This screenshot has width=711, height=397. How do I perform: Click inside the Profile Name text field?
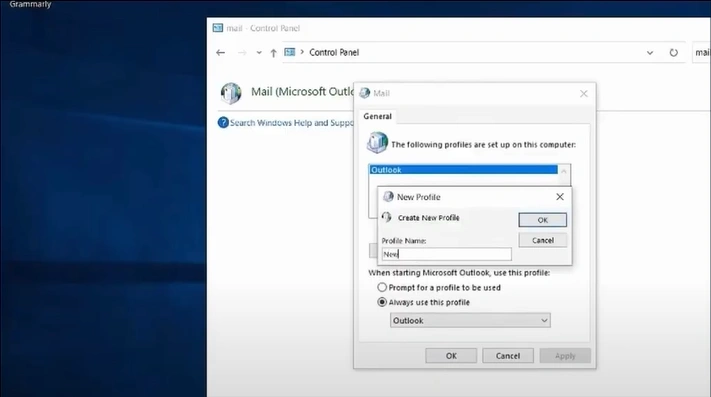coord(447,254)
